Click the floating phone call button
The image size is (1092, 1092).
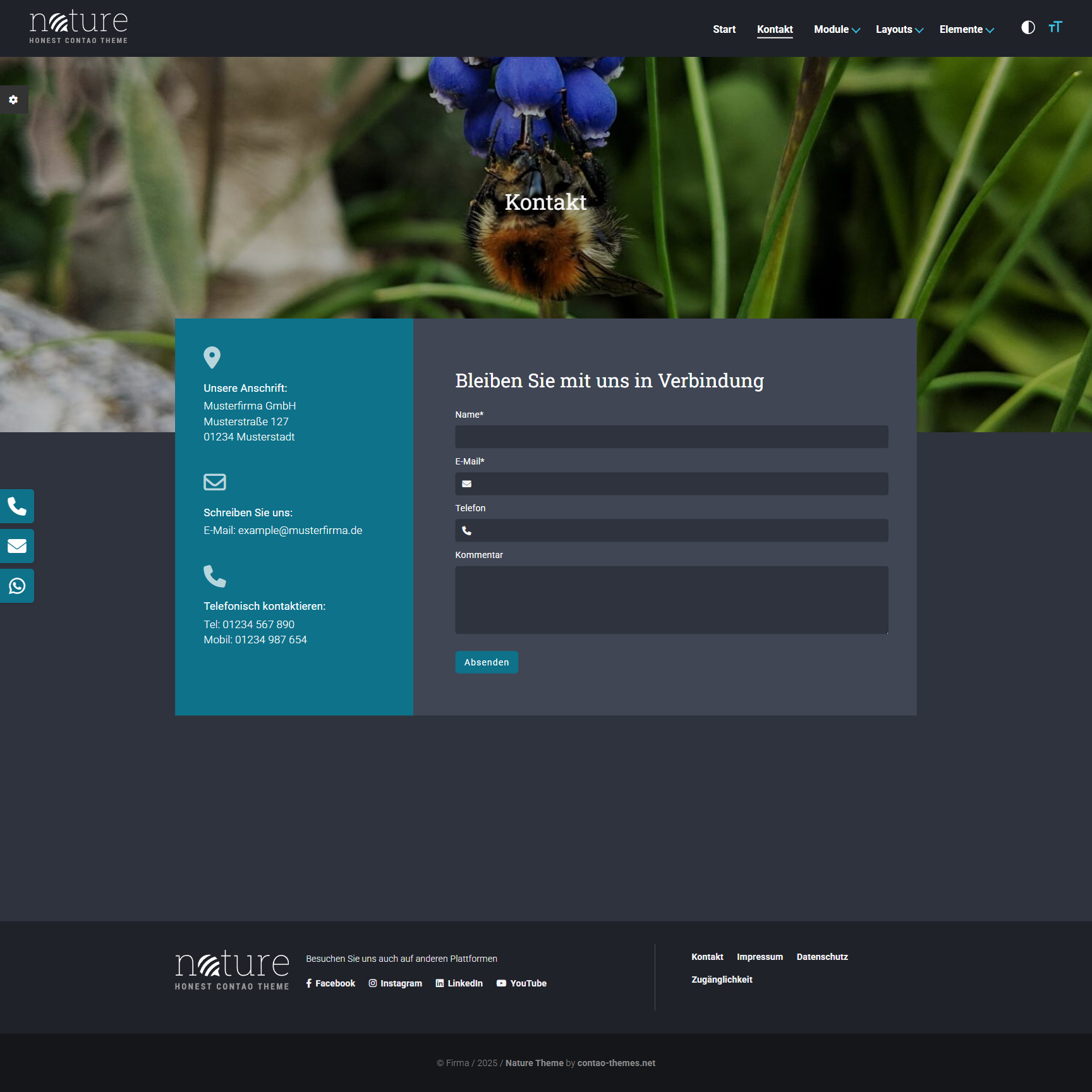point(17,506)
